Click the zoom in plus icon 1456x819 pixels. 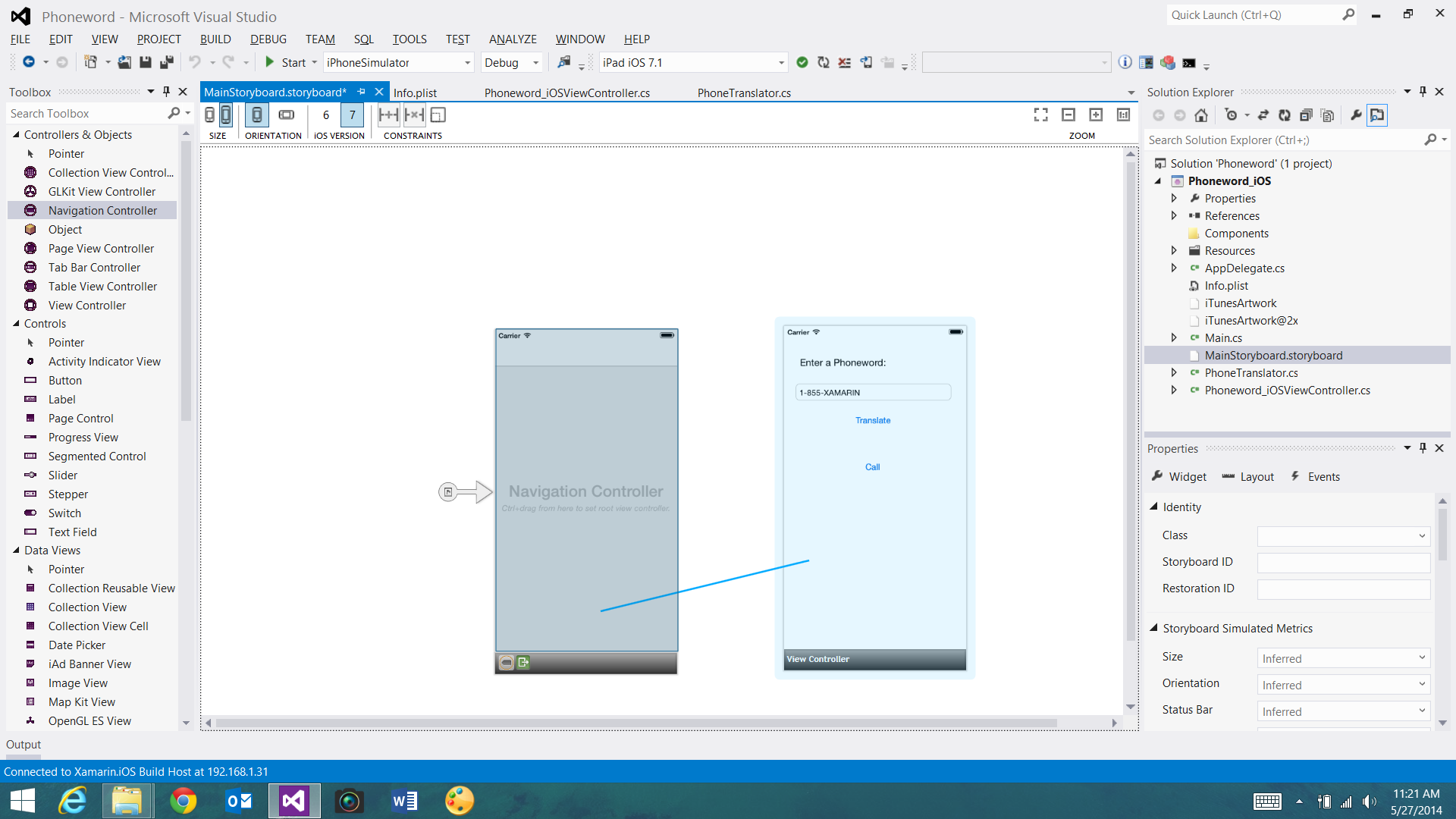click(x=1096, y=115)
